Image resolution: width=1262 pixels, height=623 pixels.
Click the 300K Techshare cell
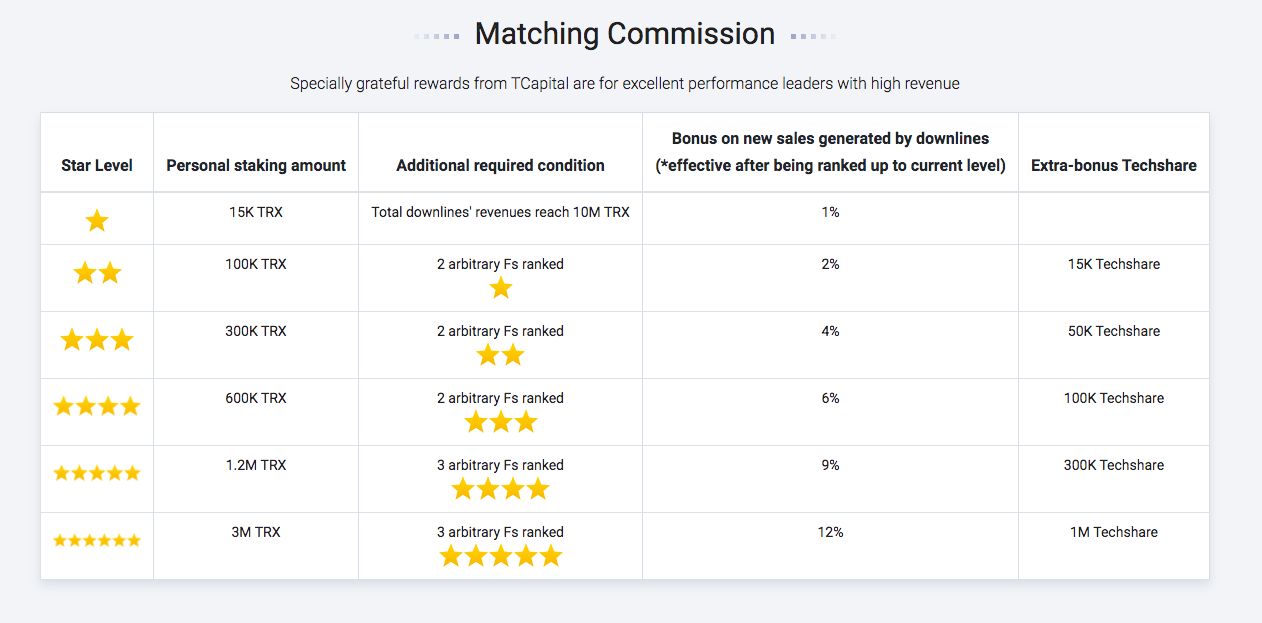coord(1114,465)
